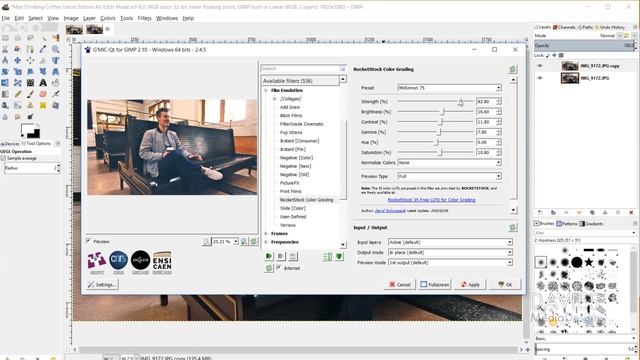Toggle the Preview checkbox in G'MIC
The height and width of the screenshot is (360, 640).
pyautogui.click(x=88, y=241)
